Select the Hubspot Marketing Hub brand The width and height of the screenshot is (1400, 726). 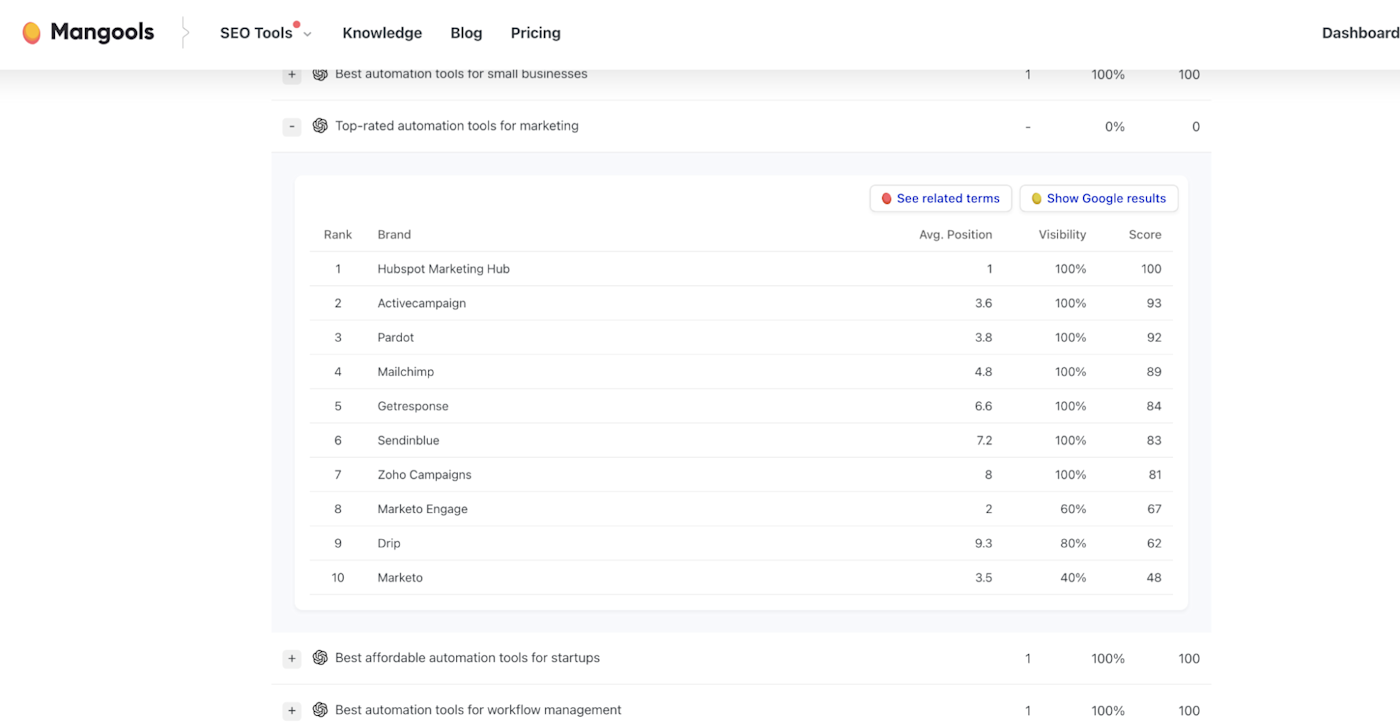[444, 269]
